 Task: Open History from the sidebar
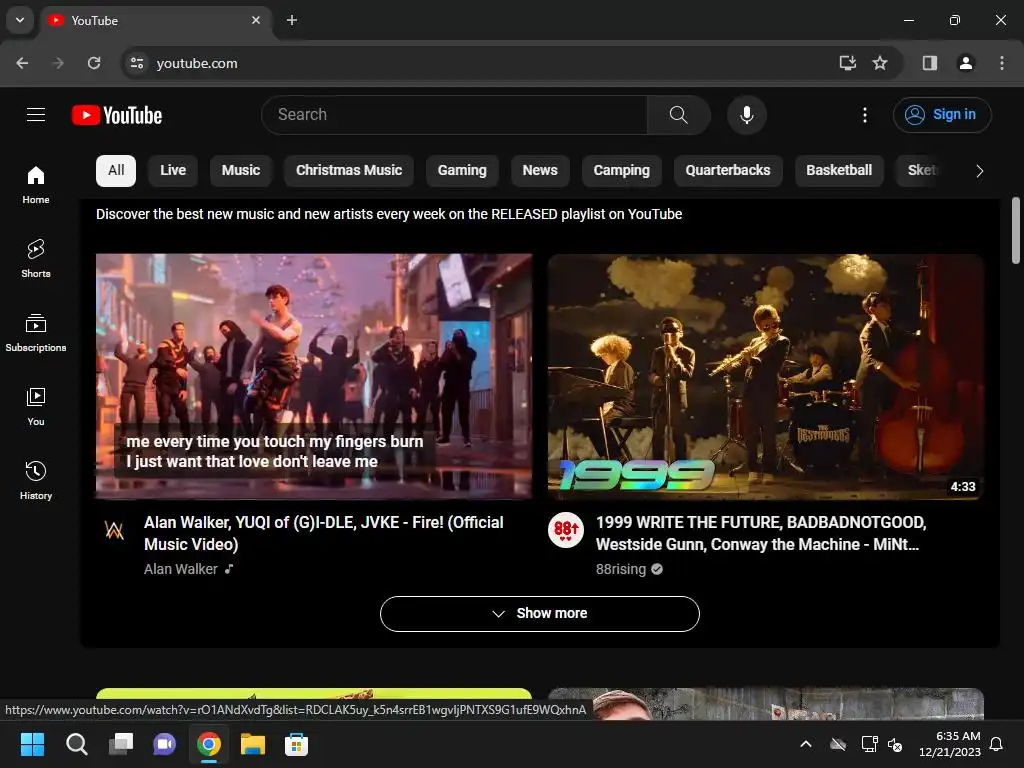coord(36,480)
